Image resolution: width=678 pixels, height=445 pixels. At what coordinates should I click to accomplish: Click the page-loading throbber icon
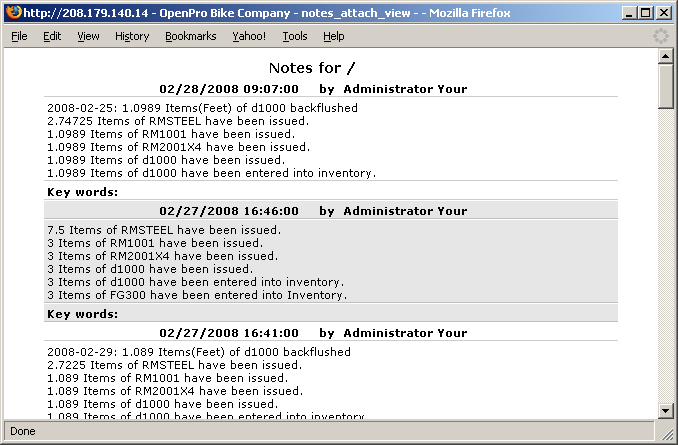[660, 36]
